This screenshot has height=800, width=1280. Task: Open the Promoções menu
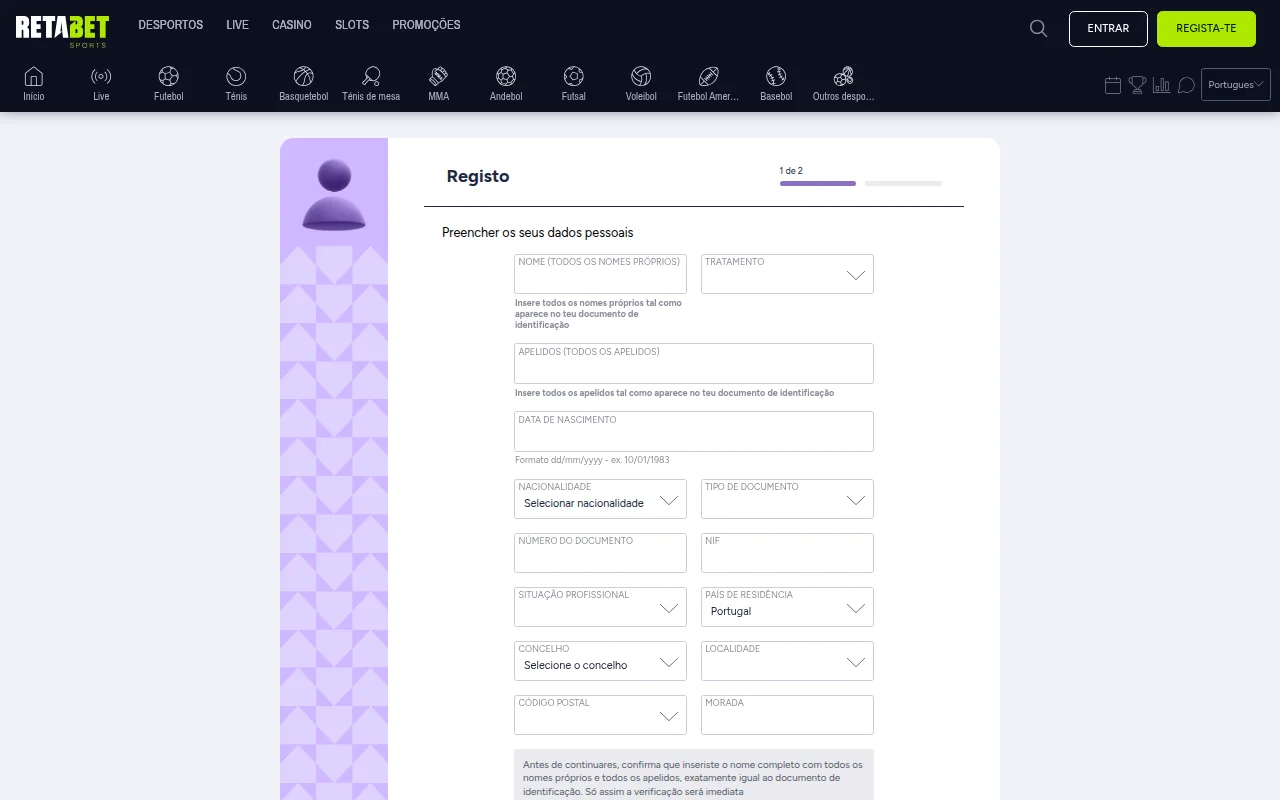point(427,25)
